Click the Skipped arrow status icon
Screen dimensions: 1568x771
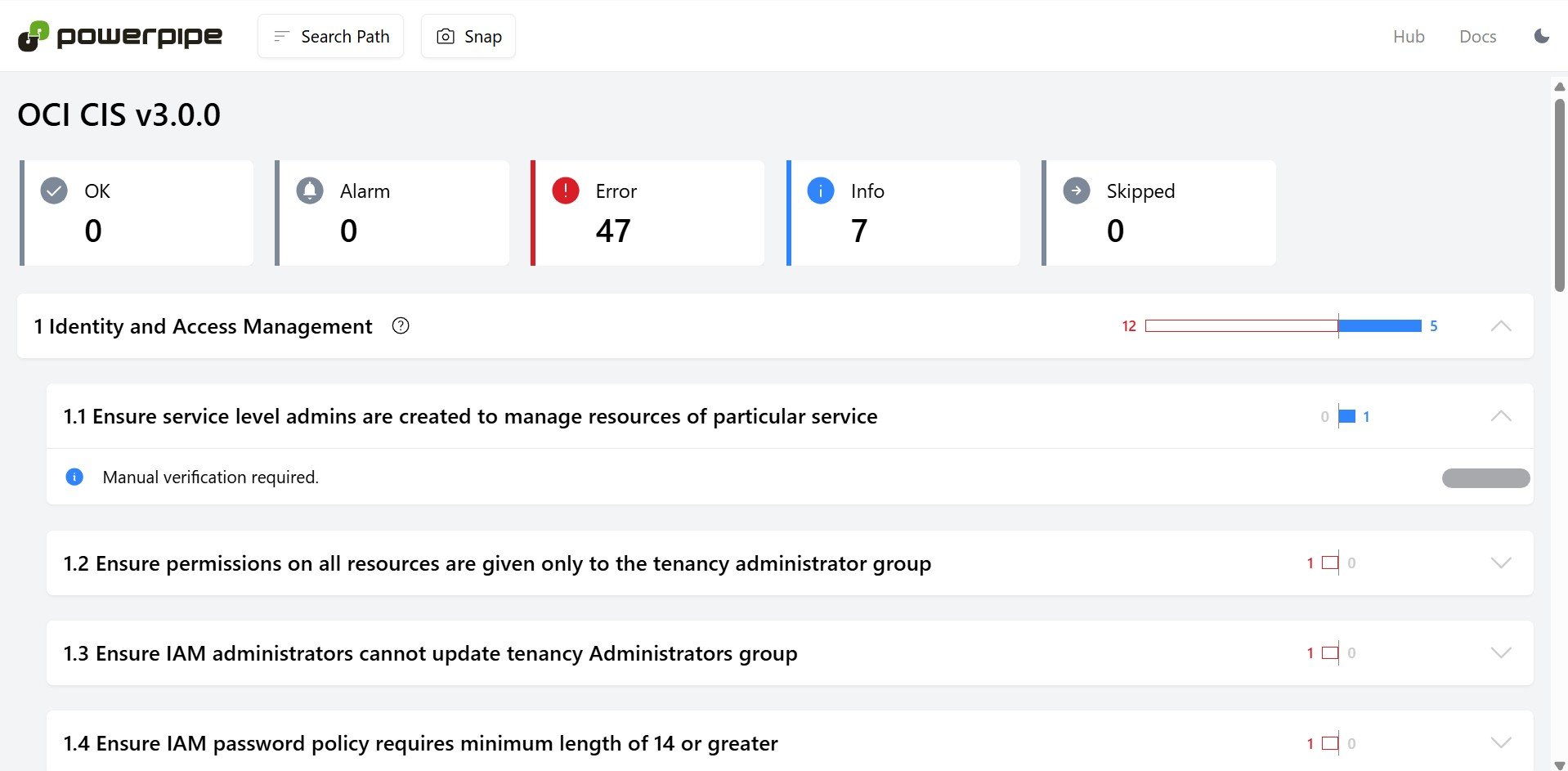click(1077, 191)
